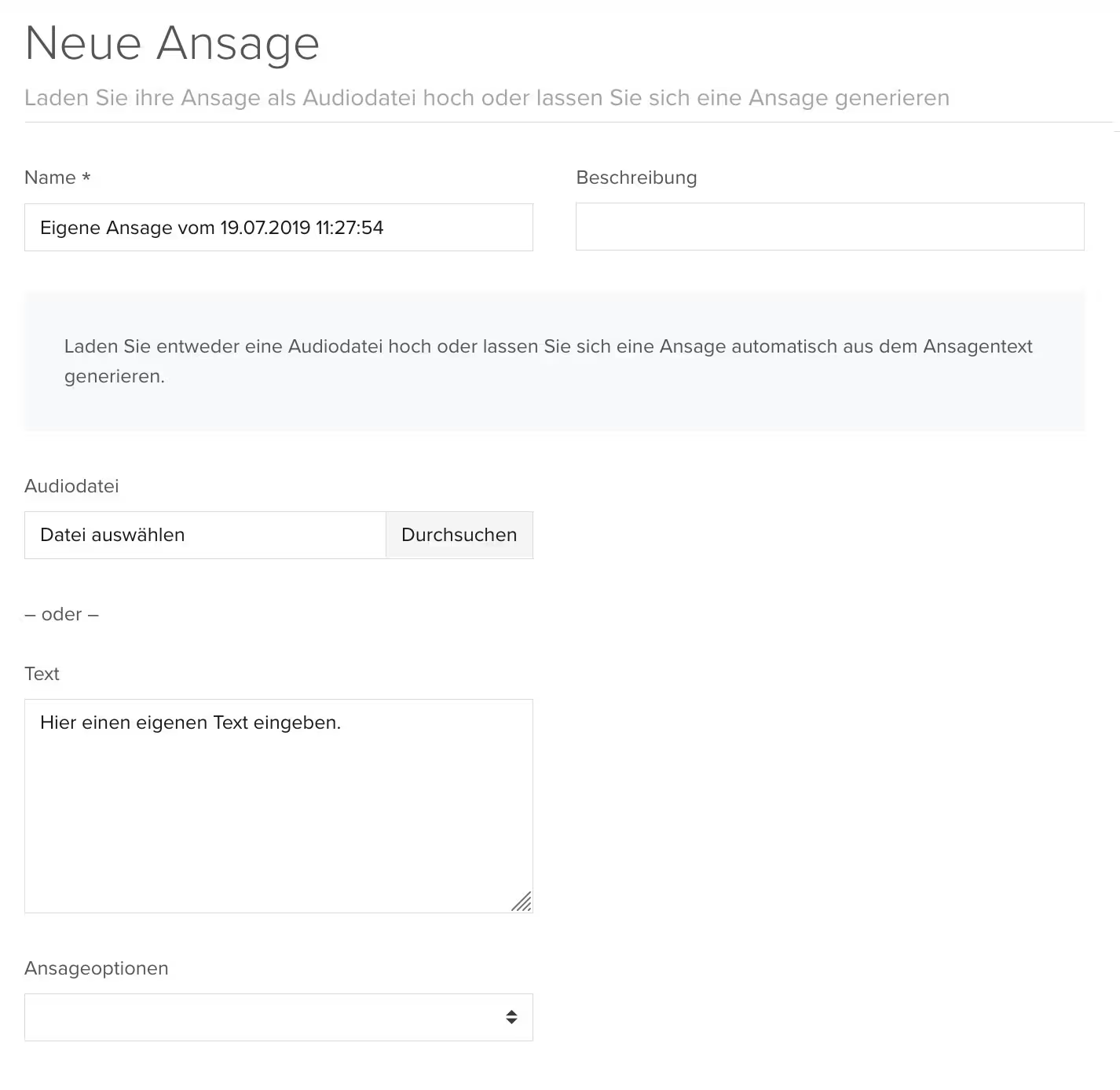1120x1090 pixels.
Task: Select the Datei auswählen file field
Action: (205, 535)
